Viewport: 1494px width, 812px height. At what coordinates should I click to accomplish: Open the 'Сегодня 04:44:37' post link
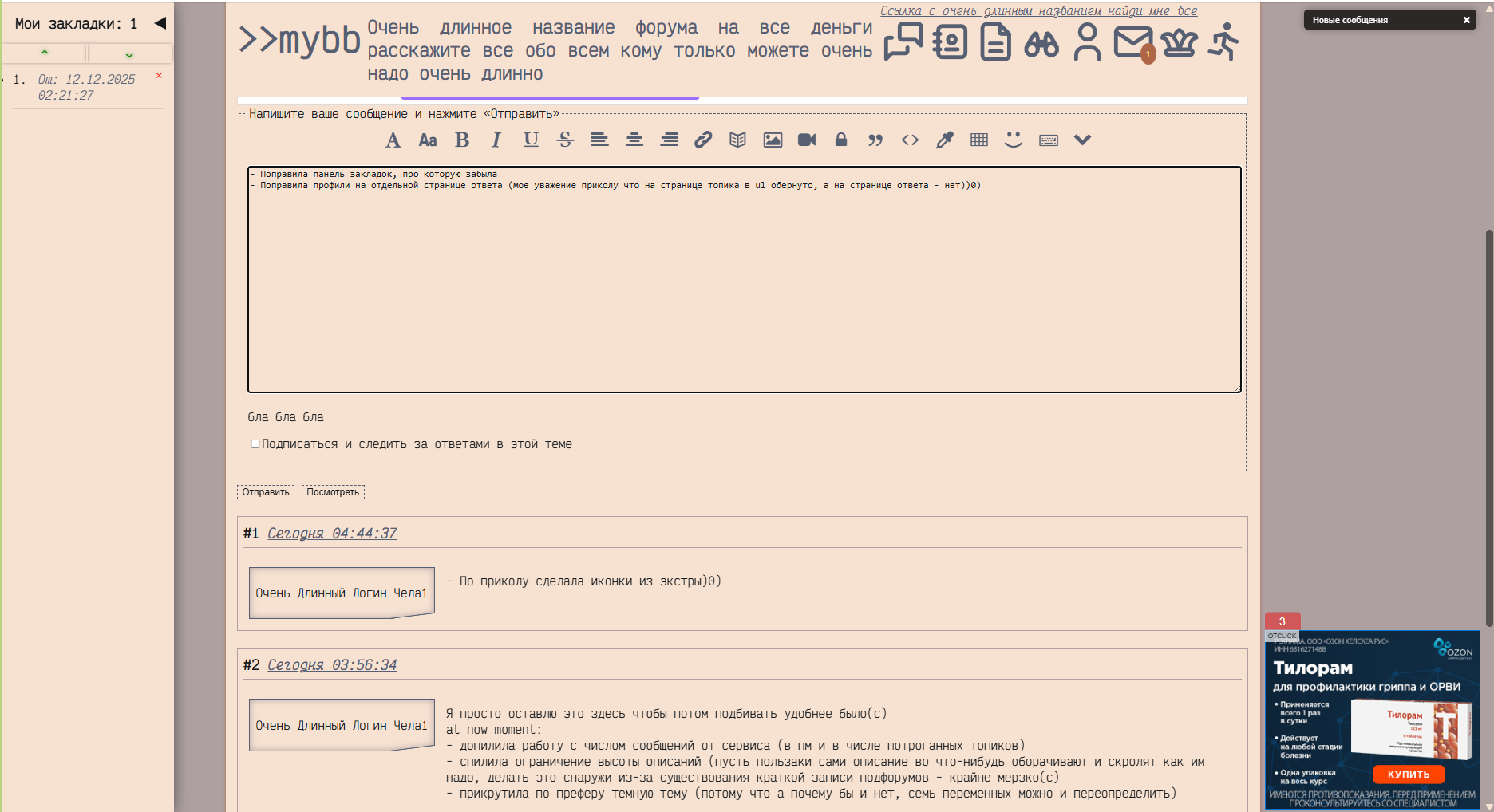(x=332, y=534)
